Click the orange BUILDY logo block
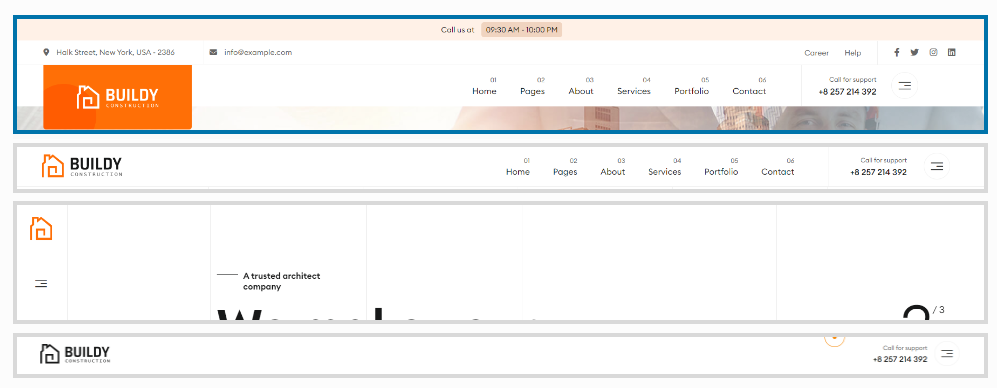This screenshot has width=997, height=388. (x=118, y=97)
